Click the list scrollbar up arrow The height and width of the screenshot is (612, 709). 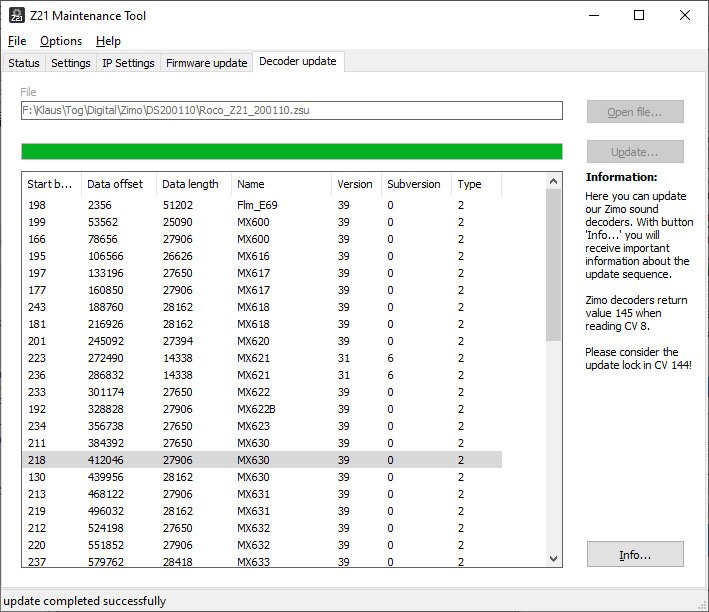tap(553, 181)
